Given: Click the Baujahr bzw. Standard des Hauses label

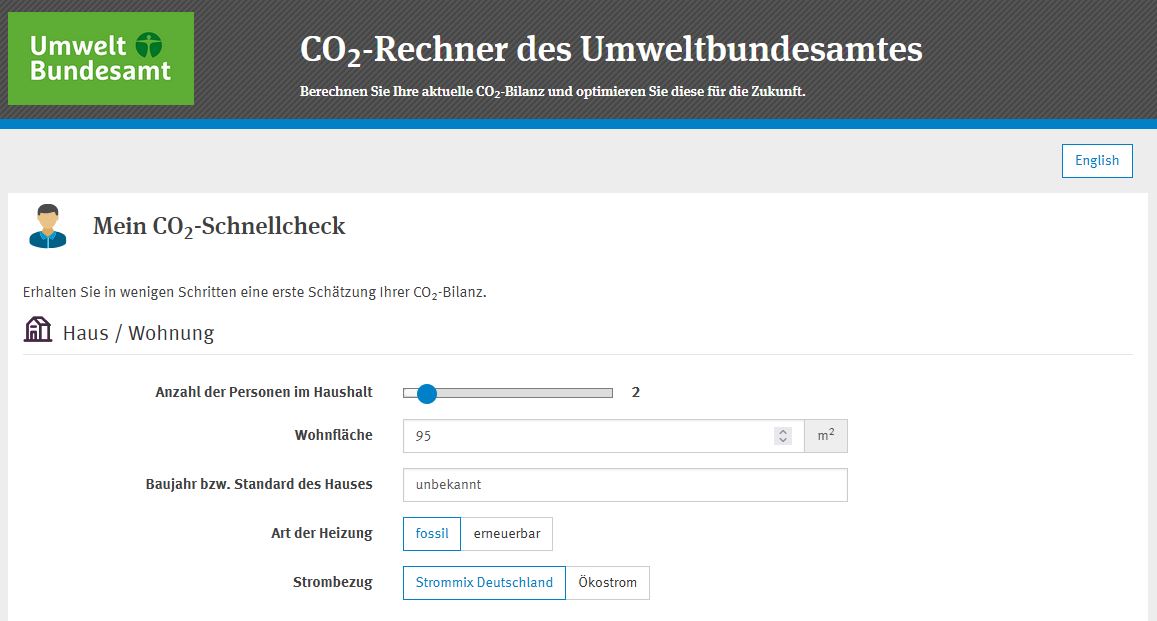Looking at the screenshot, I should tap(259, 485).
